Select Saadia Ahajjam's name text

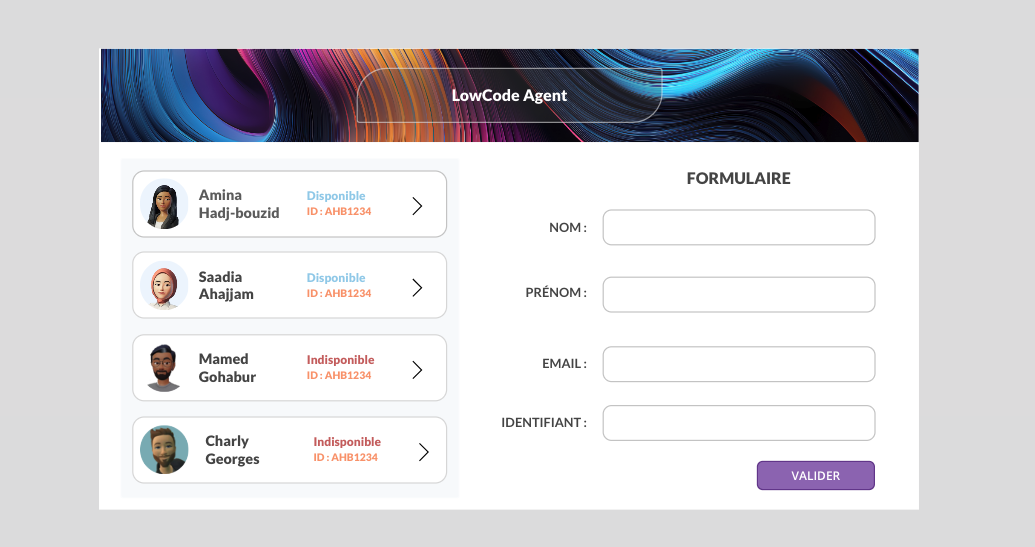point(226,286)
